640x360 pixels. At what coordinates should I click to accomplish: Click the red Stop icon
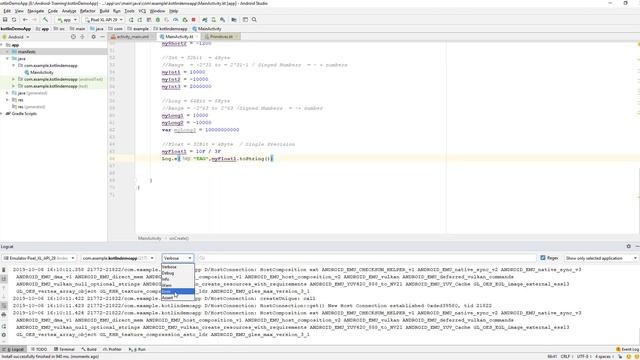coord(194,20)
